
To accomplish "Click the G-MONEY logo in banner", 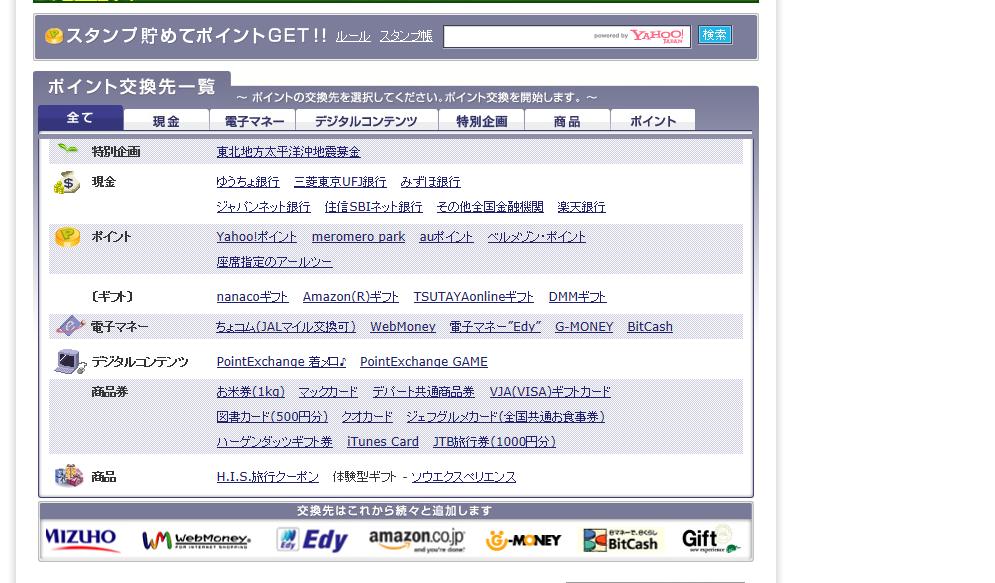I will pyautogui.click(x=523, y=541).
